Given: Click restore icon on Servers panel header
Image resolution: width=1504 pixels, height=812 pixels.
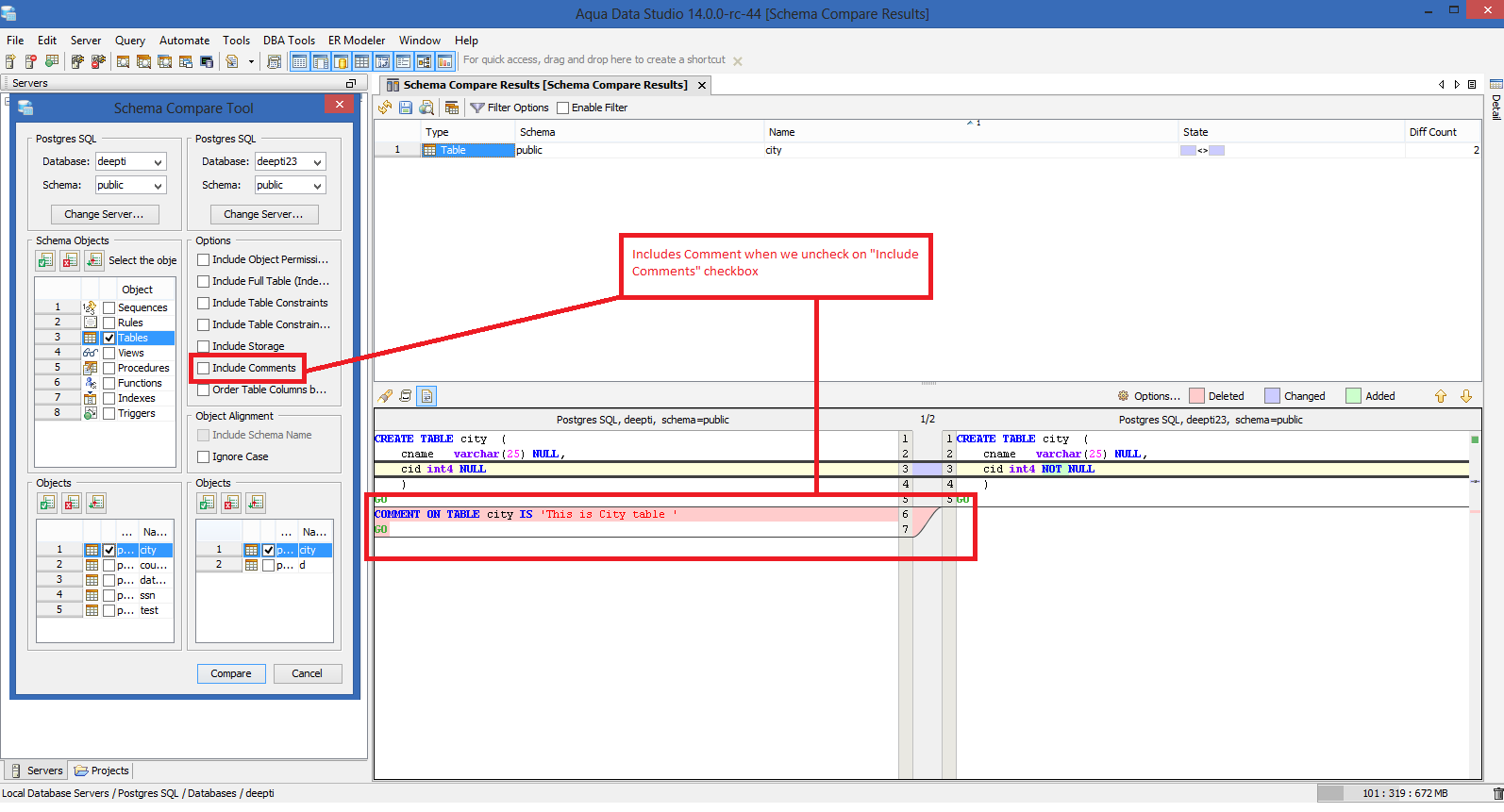Looking at the screenshot, I should coord(351,83).
